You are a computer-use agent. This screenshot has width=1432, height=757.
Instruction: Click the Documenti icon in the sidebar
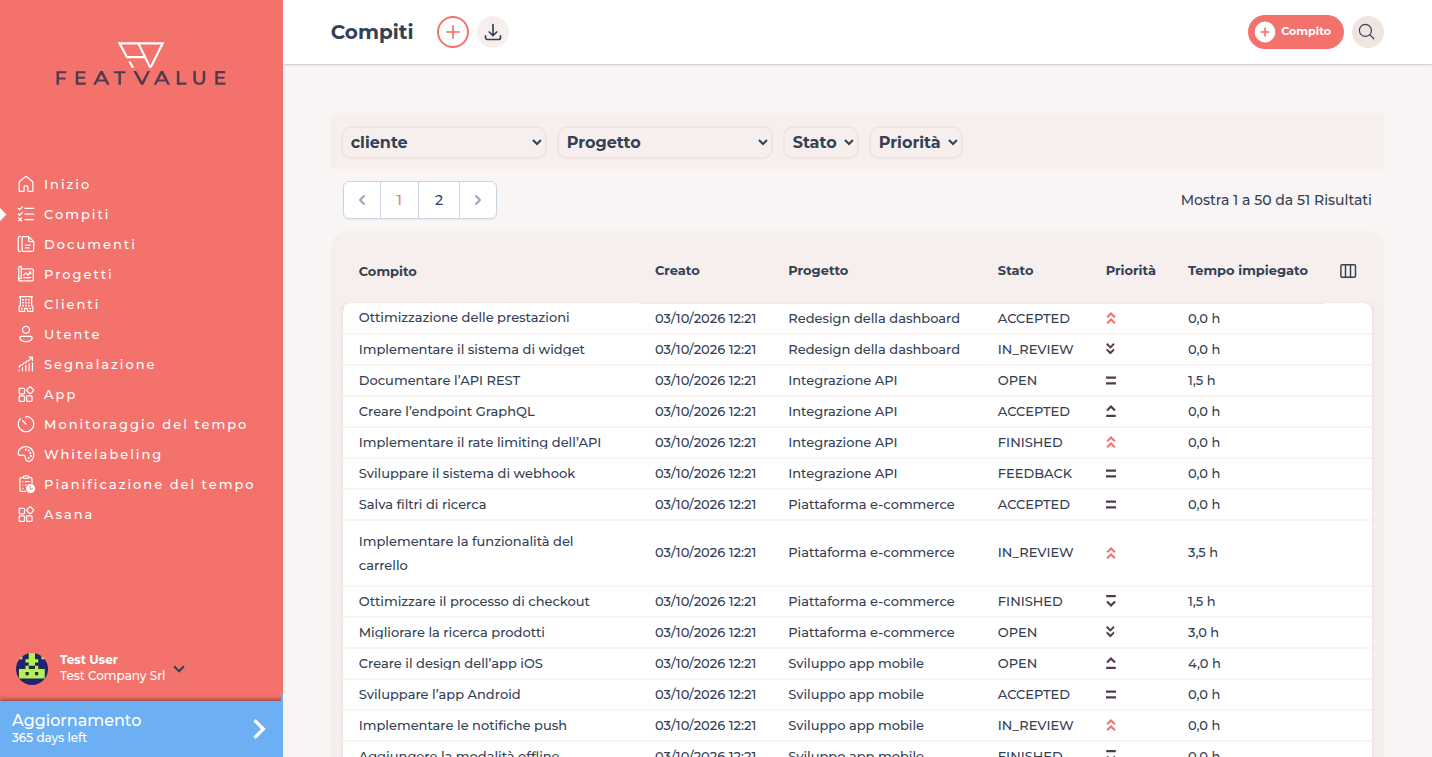(26, 244)
